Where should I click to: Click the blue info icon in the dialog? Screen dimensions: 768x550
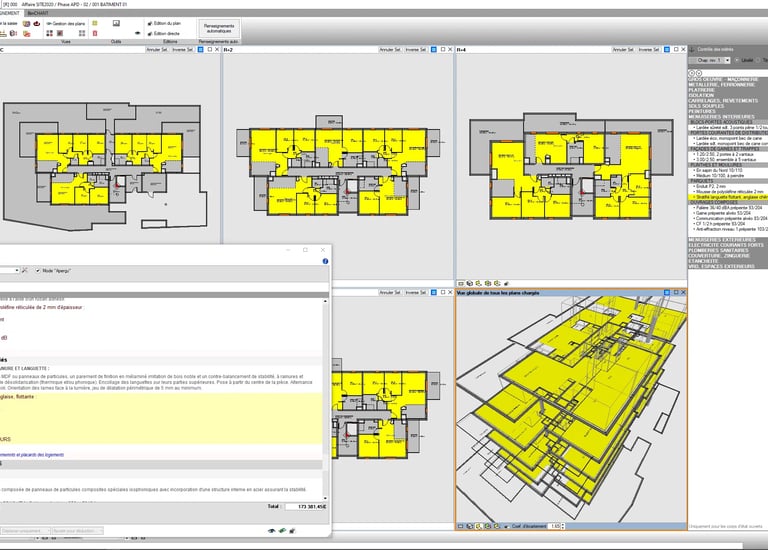325,262
